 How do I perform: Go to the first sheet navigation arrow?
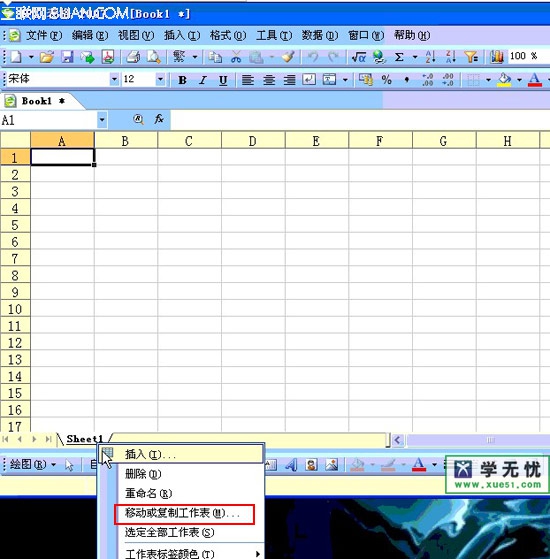[5, 439]
